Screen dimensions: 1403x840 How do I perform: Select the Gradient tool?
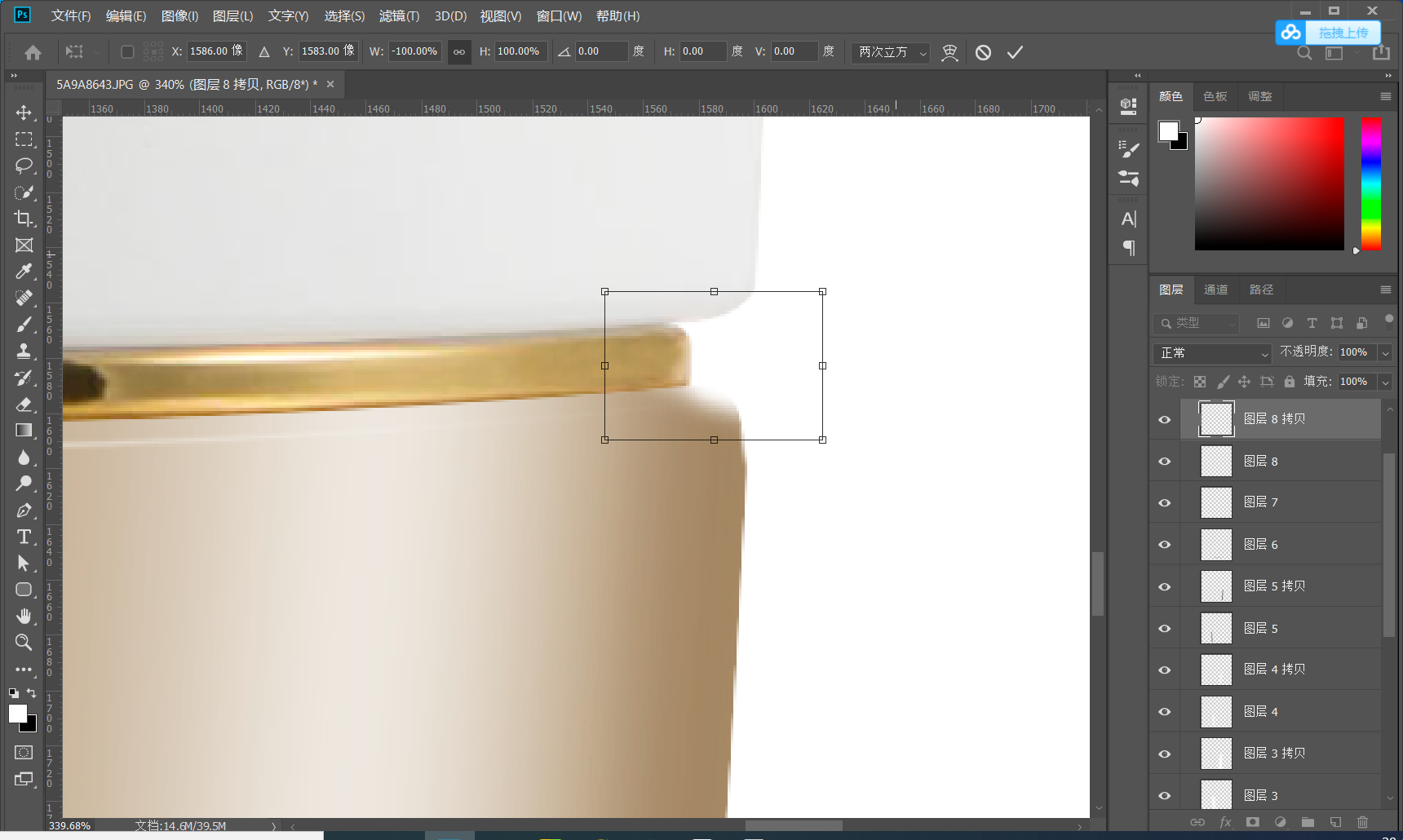pyautogui.click(x=24, y=431)
